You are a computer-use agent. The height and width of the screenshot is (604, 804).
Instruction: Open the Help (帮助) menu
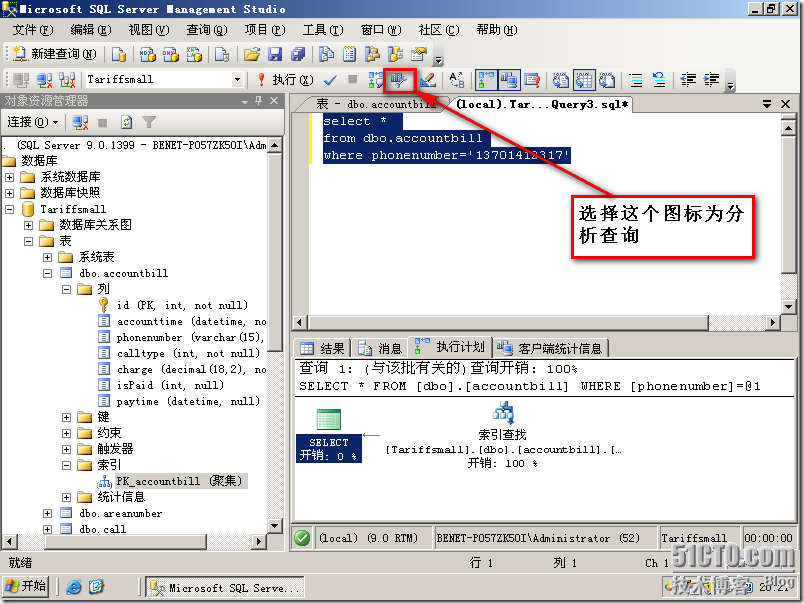(x=497, y=30)
